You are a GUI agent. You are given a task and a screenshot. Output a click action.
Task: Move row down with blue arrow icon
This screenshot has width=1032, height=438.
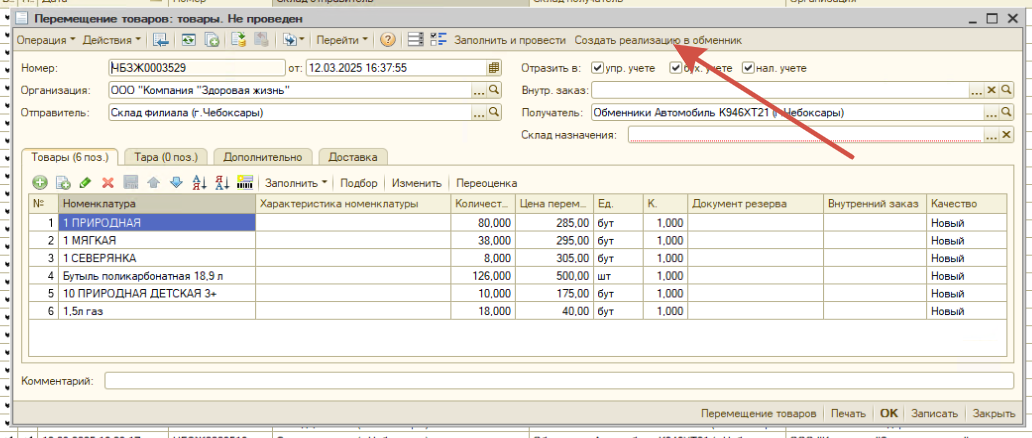point(175,182)
